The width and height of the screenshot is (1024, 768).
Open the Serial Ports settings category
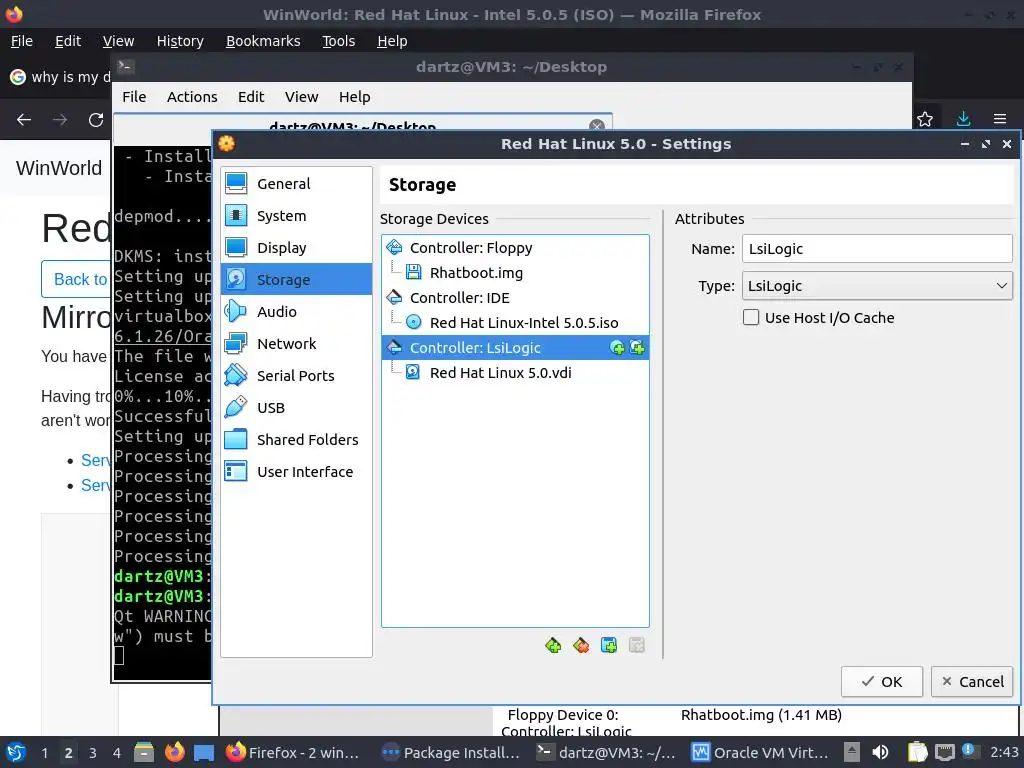(296, 376)
